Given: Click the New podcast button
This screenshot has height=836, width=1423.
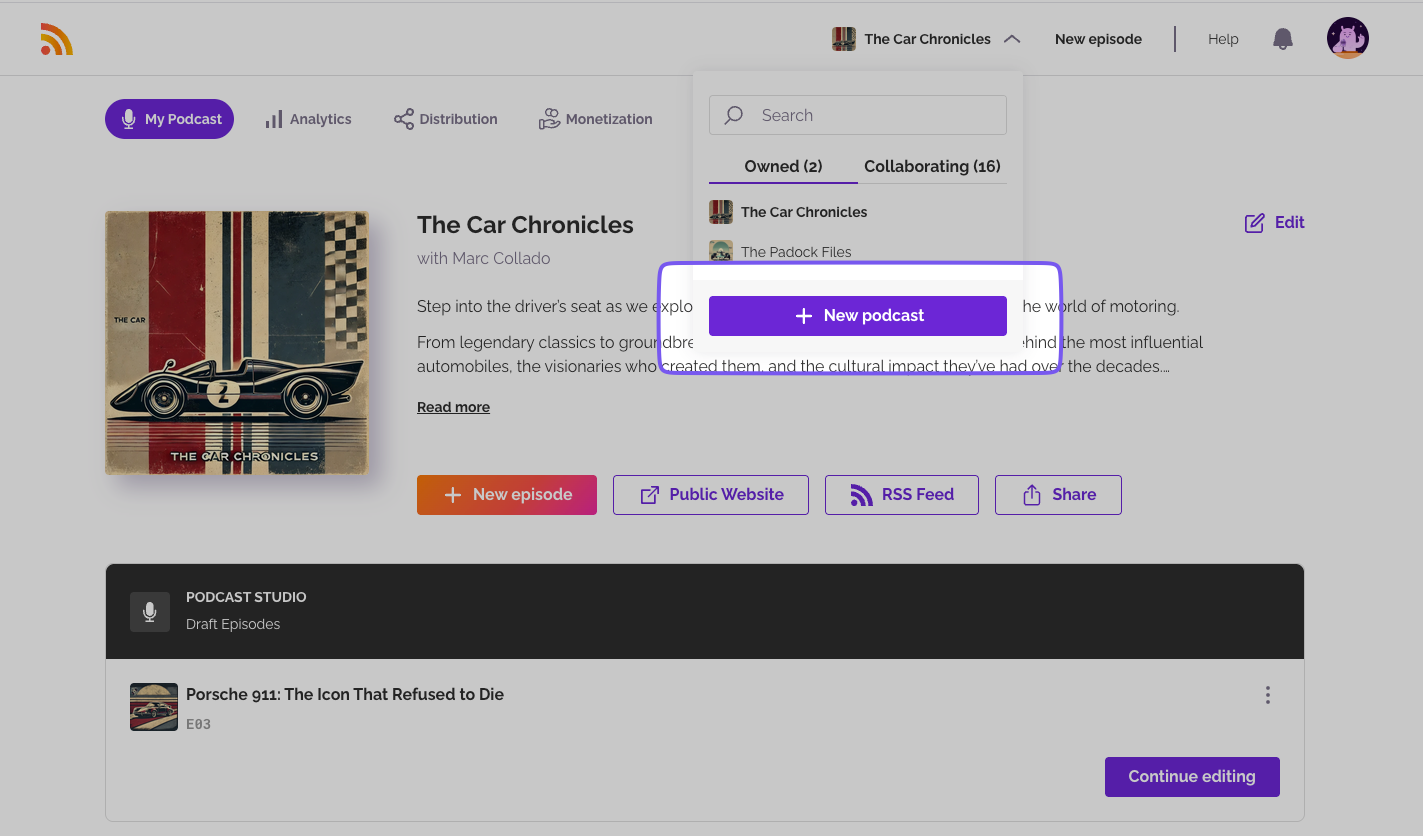Looking at the screenshot, I should tap(858, 315).
